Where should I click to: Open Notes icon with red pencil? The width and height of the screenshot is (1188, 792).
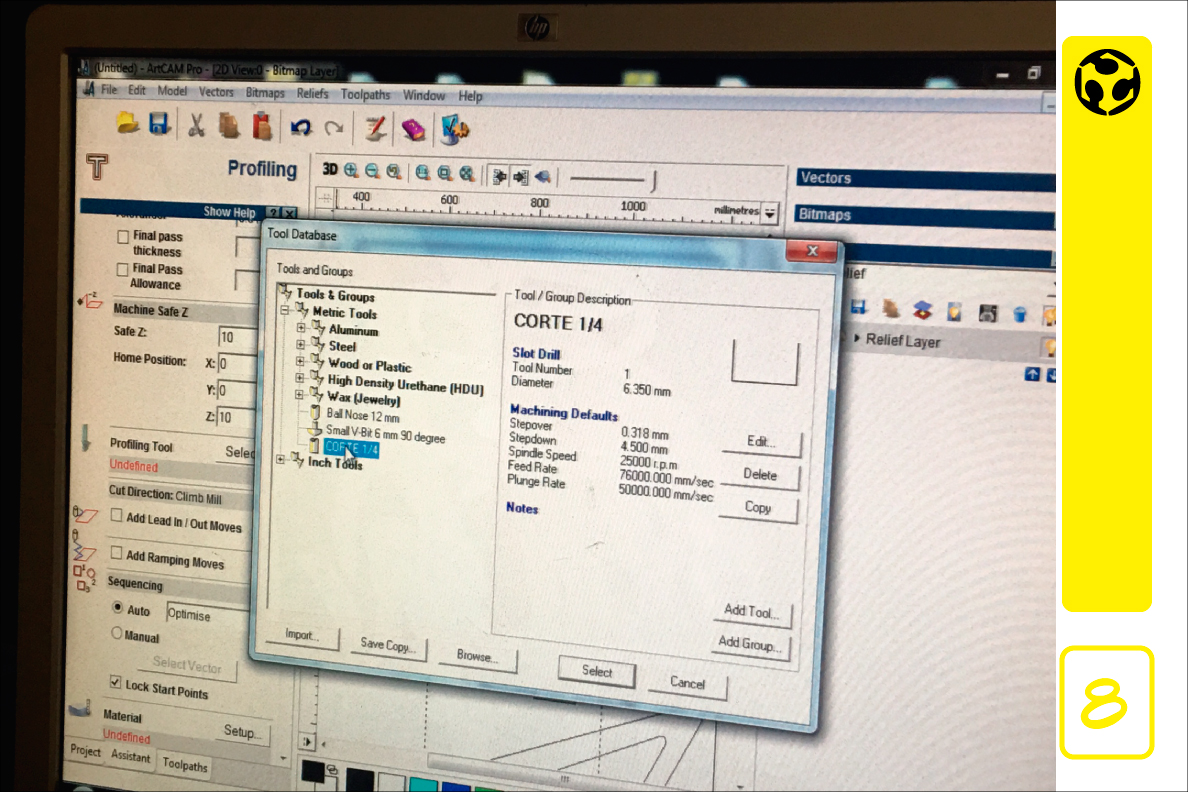[374, 128]
